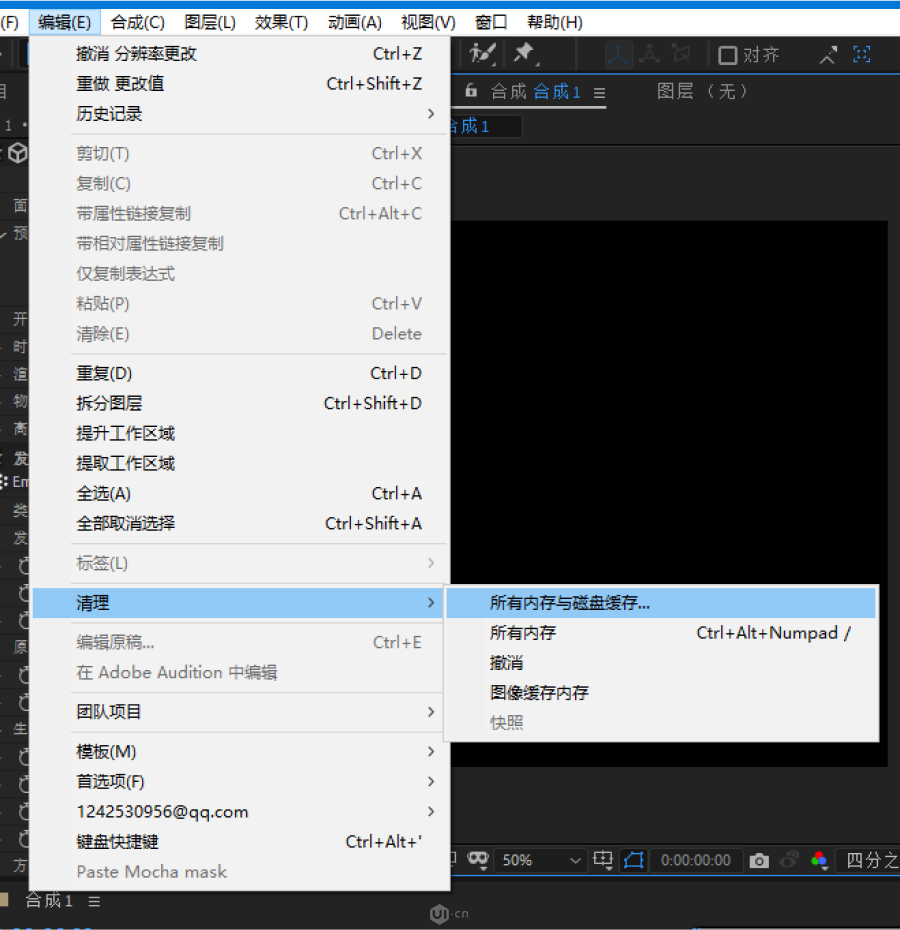Choose 全选(A) from the menu
The height and width of the screenshot is (930, 900).
[240, 493]
